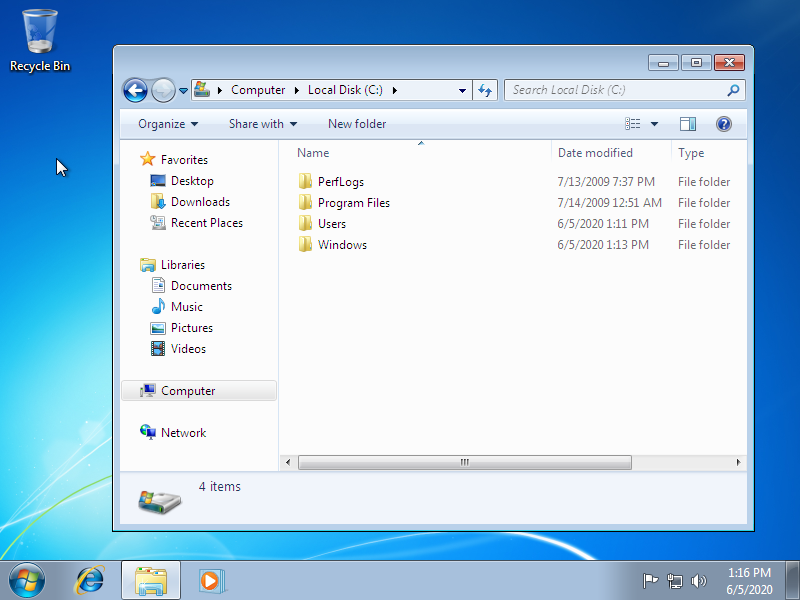Open the Windows Start button
The height and width of the screenshot is (600, 800).
coord(27,581)
